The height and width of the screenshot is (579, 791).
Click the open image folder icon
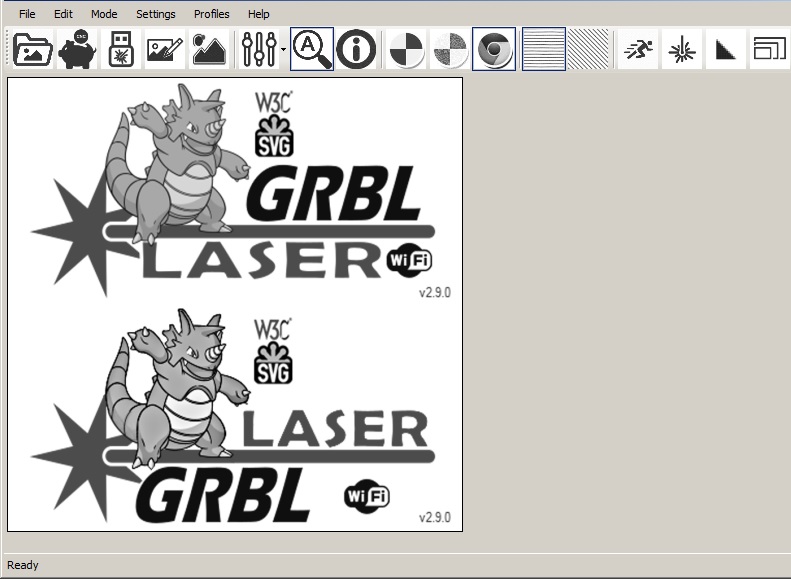33,49
